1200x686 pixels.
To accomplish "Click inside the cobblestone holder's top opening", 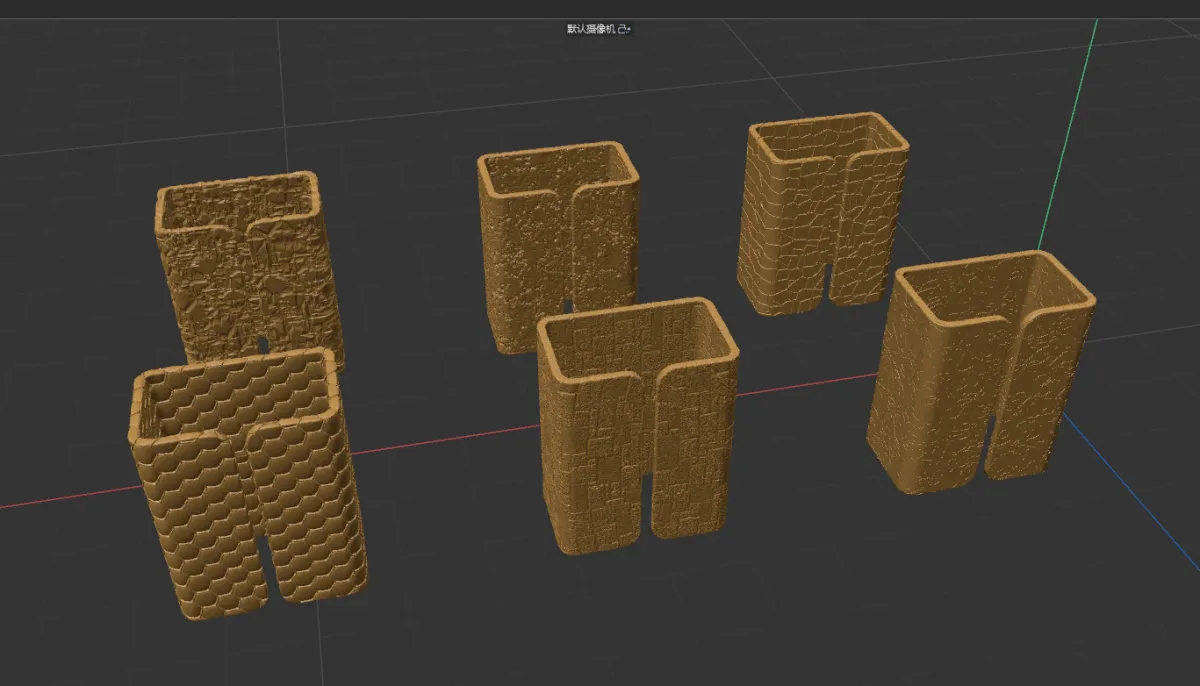I will click(x=825, y=140).
